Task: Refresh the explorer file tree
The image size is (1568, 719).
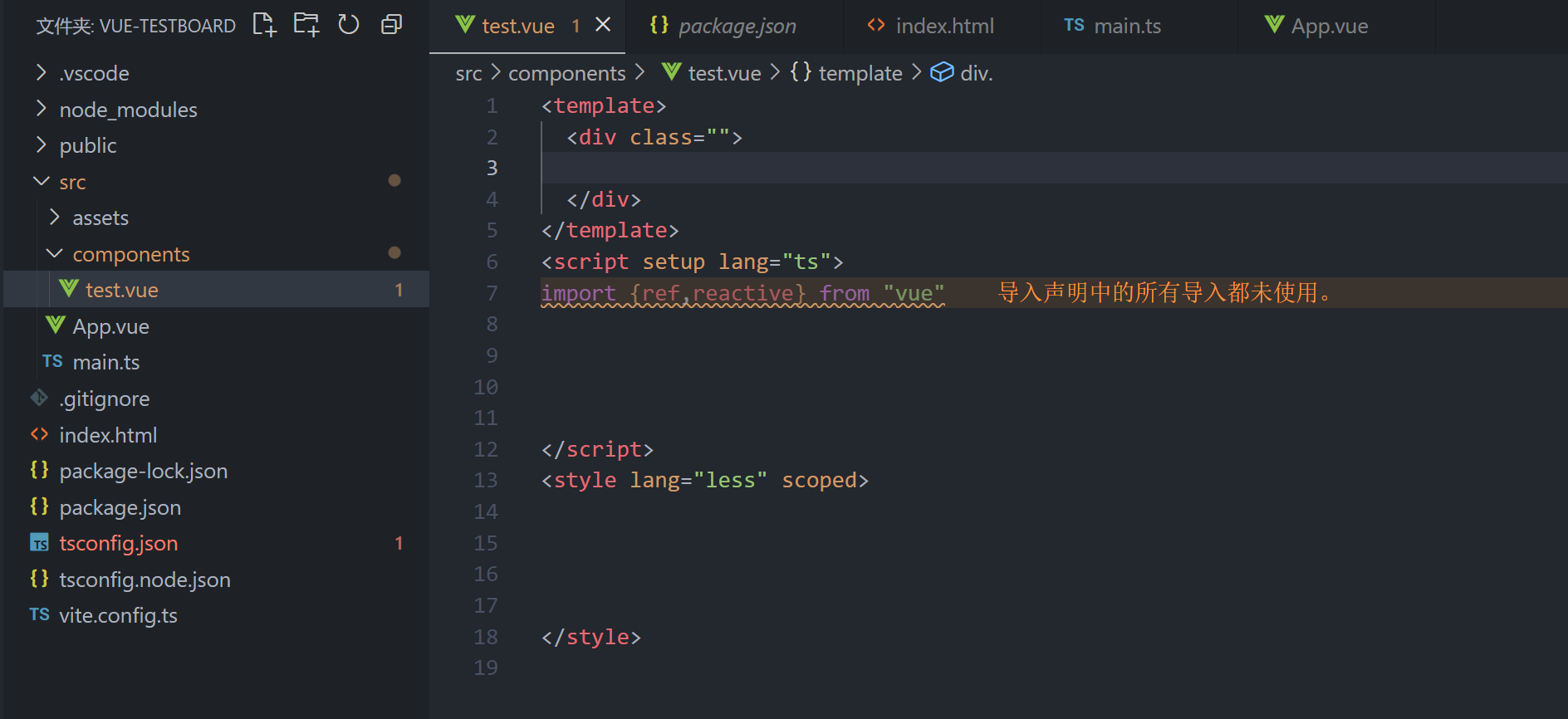Action: [x=349, y=25]
